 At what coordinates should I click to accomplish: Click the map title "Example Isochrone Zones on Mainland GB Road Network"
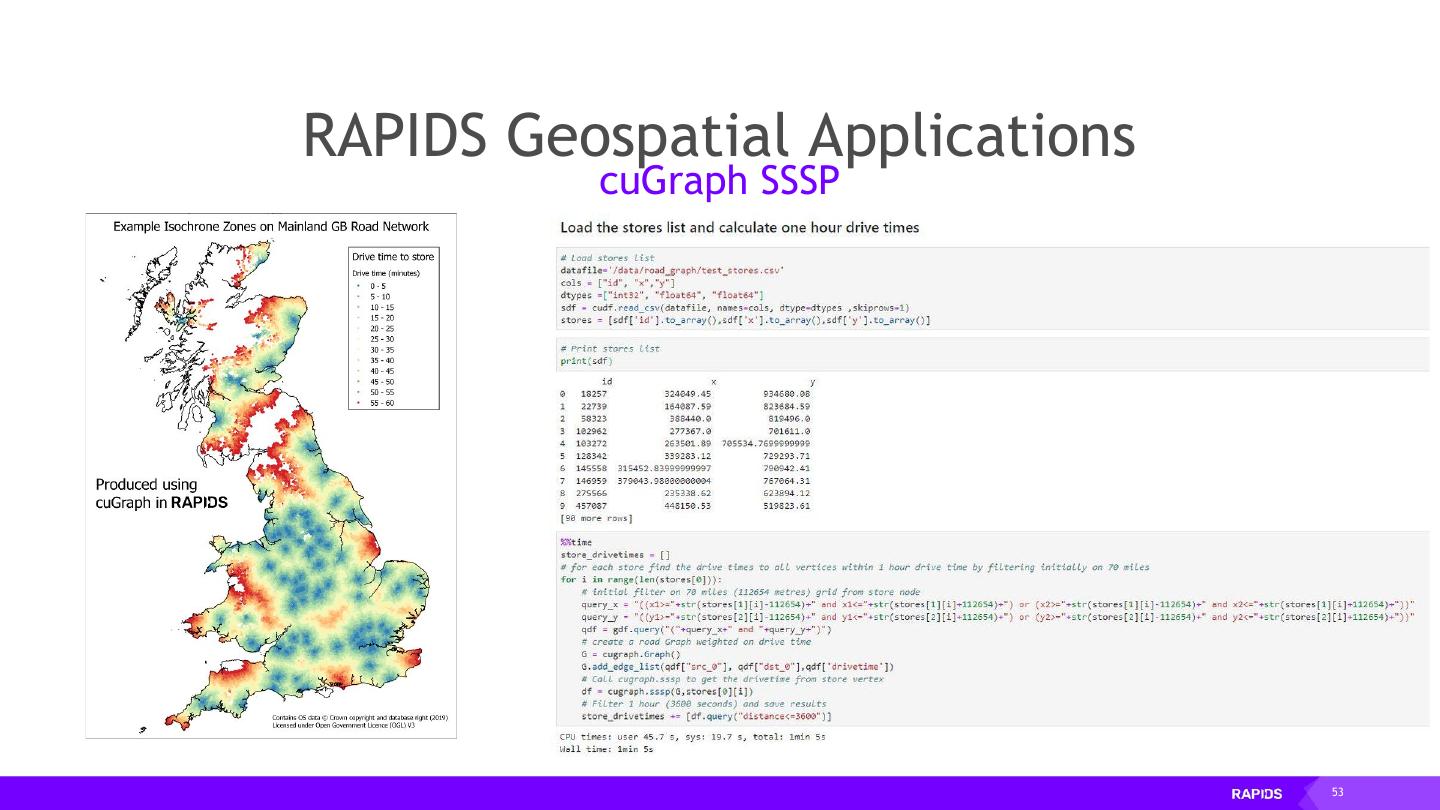pos(271,227)
